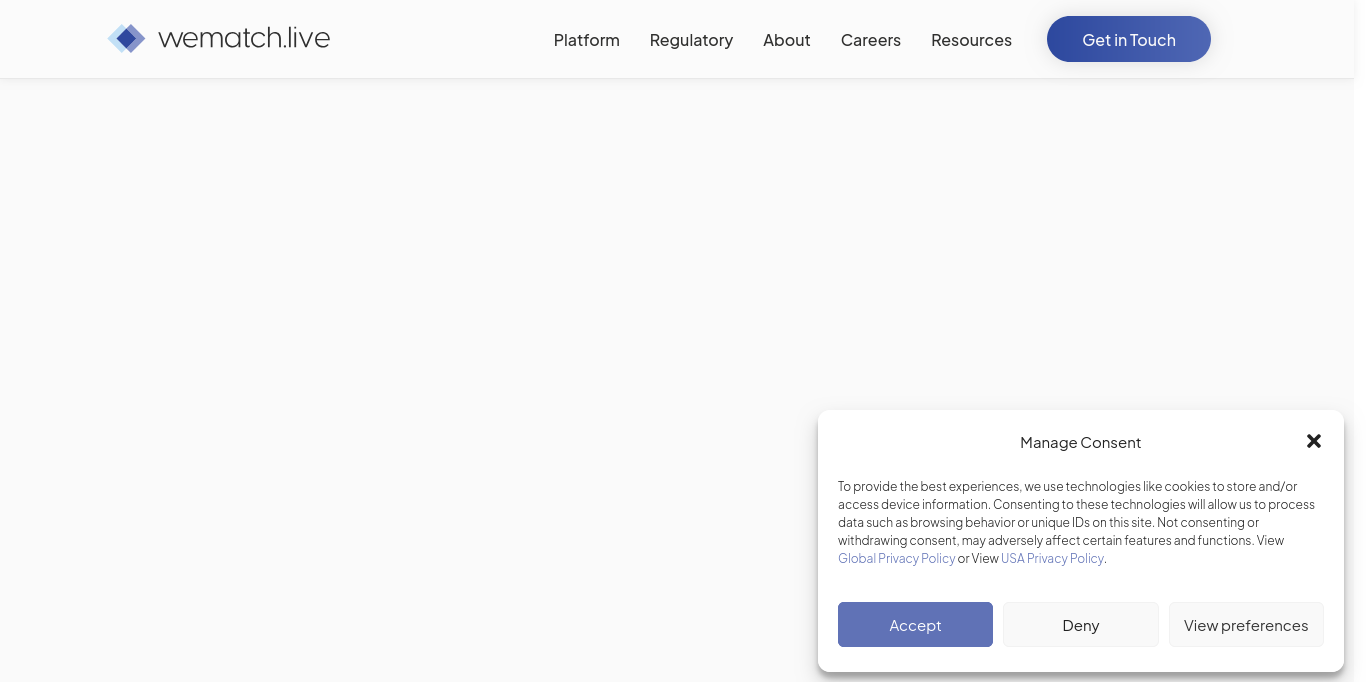1366x682 pixels.
Task: Deny the cookie consent
Action: [1081, 625]
